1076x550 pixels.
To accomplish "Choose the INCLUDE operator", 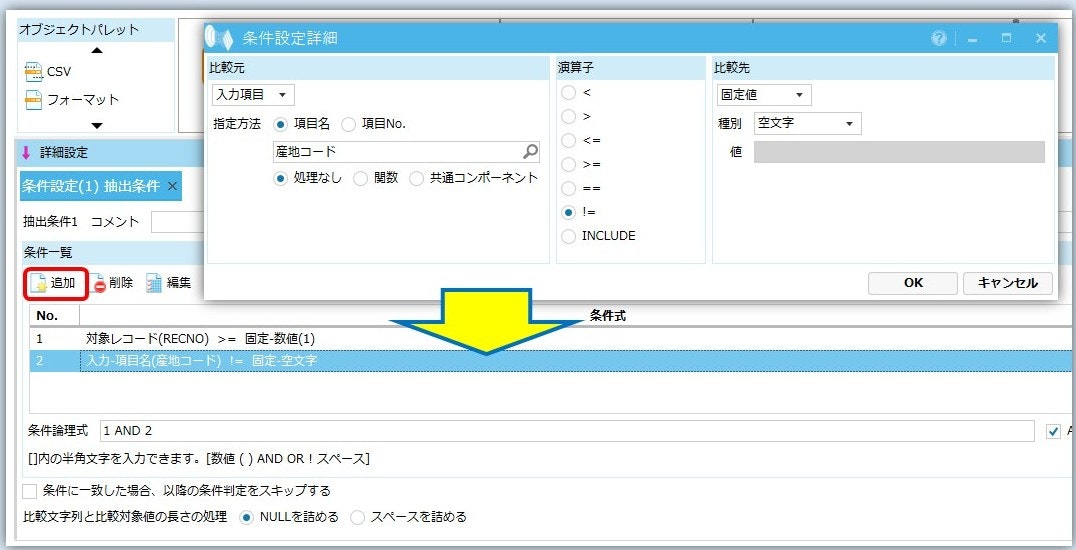I will tap(568, 236).
